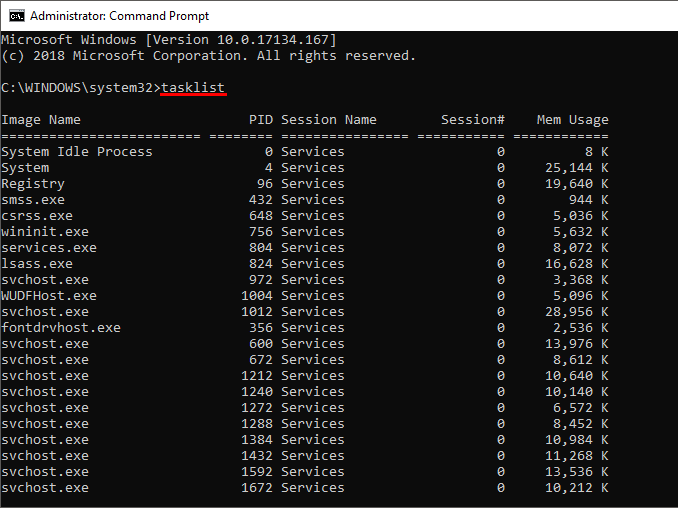Click the Administrator: Command Prompt title text
The width and height of the screenshot is (678, 508).
[119, 16]
